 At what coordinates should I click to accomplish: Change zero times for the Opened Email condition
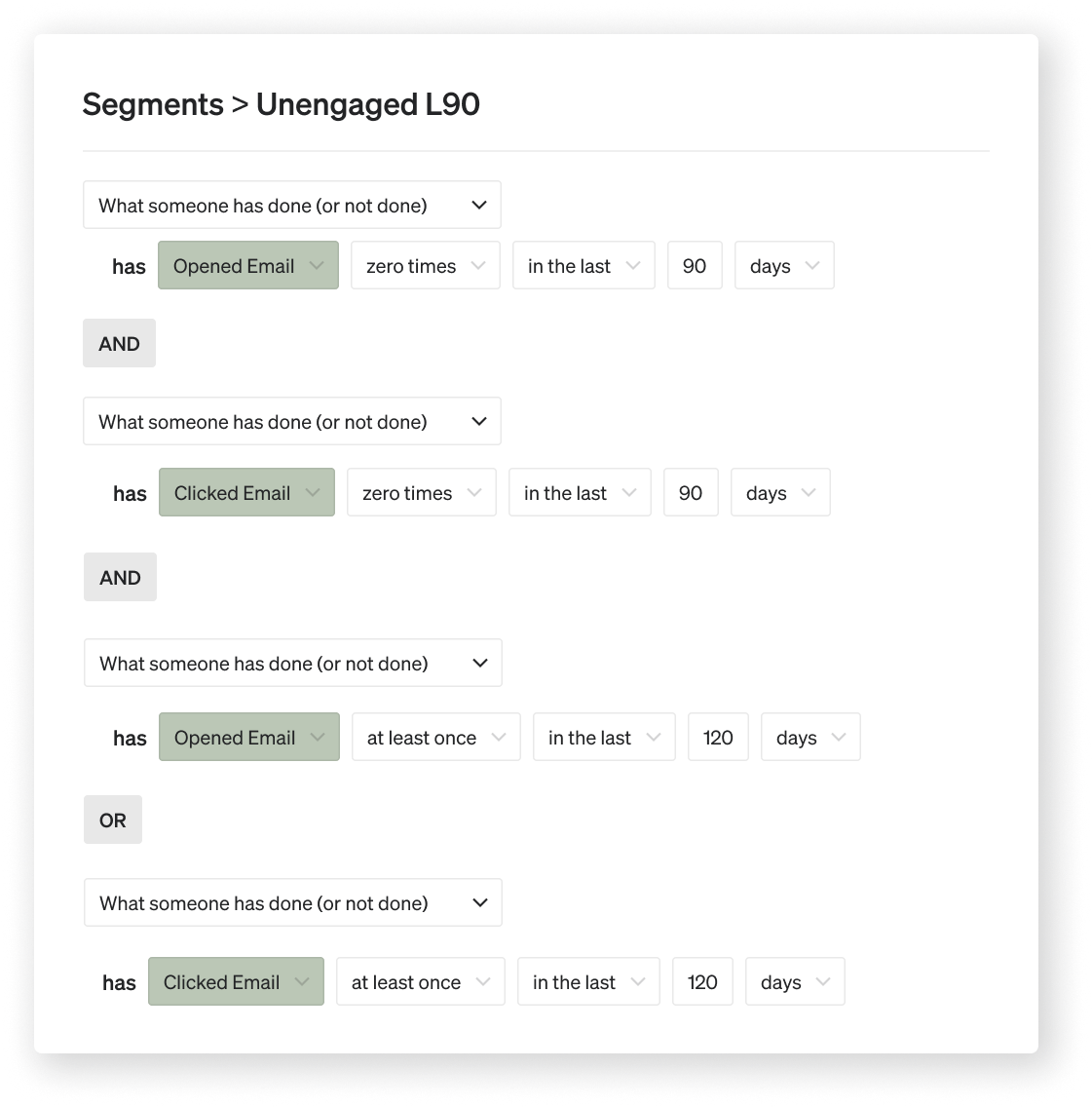425,265
